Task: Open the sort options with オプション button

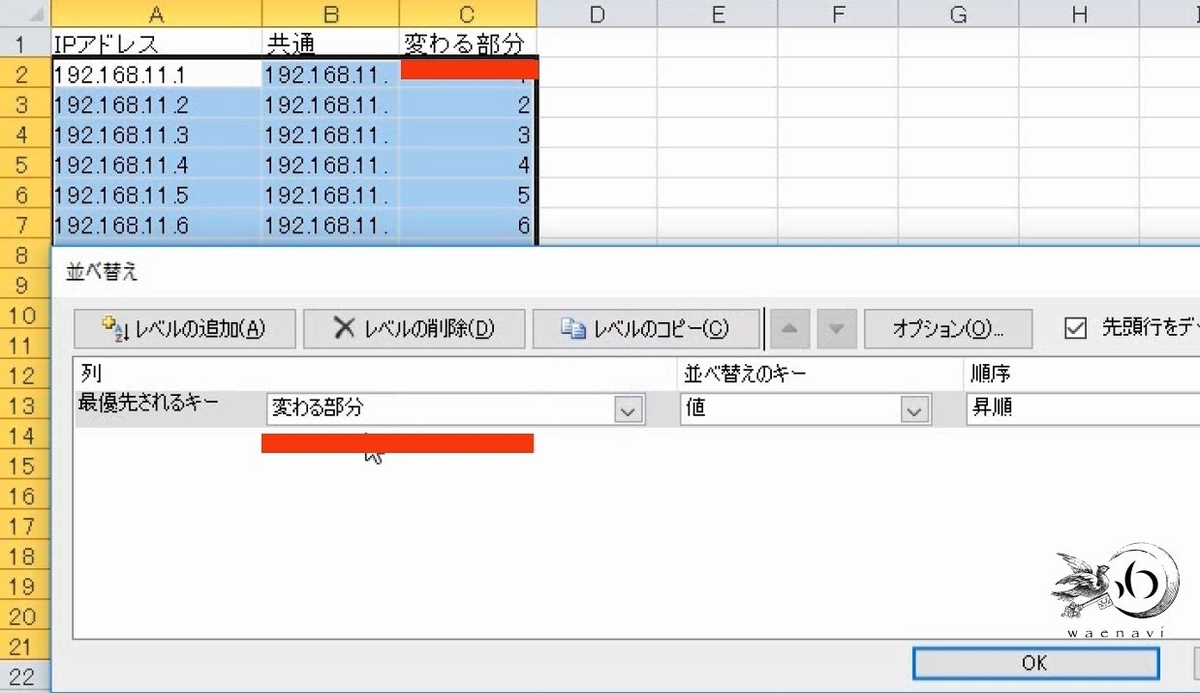Action: (x=948, y=329)
